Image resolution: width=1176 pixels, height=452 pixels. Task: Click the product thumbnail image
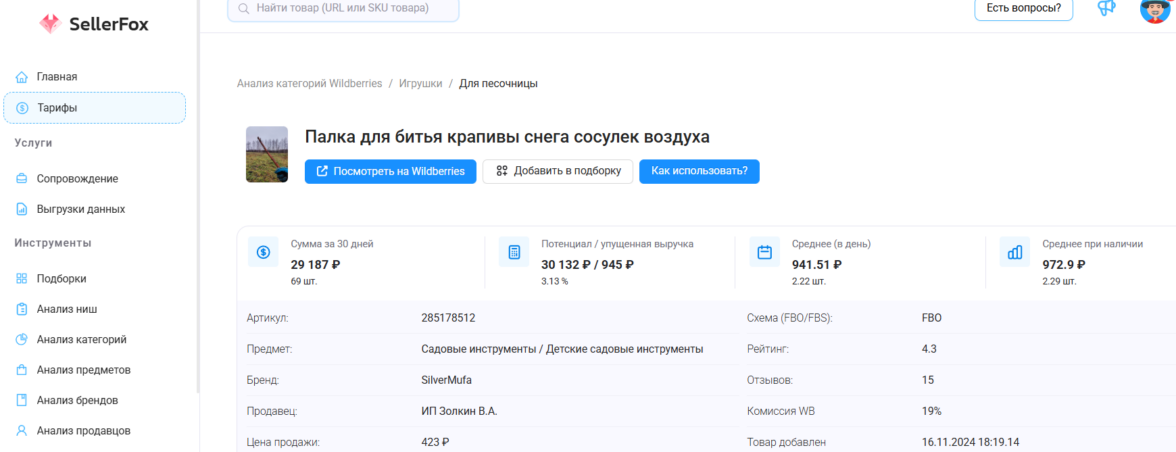(267, 154)
